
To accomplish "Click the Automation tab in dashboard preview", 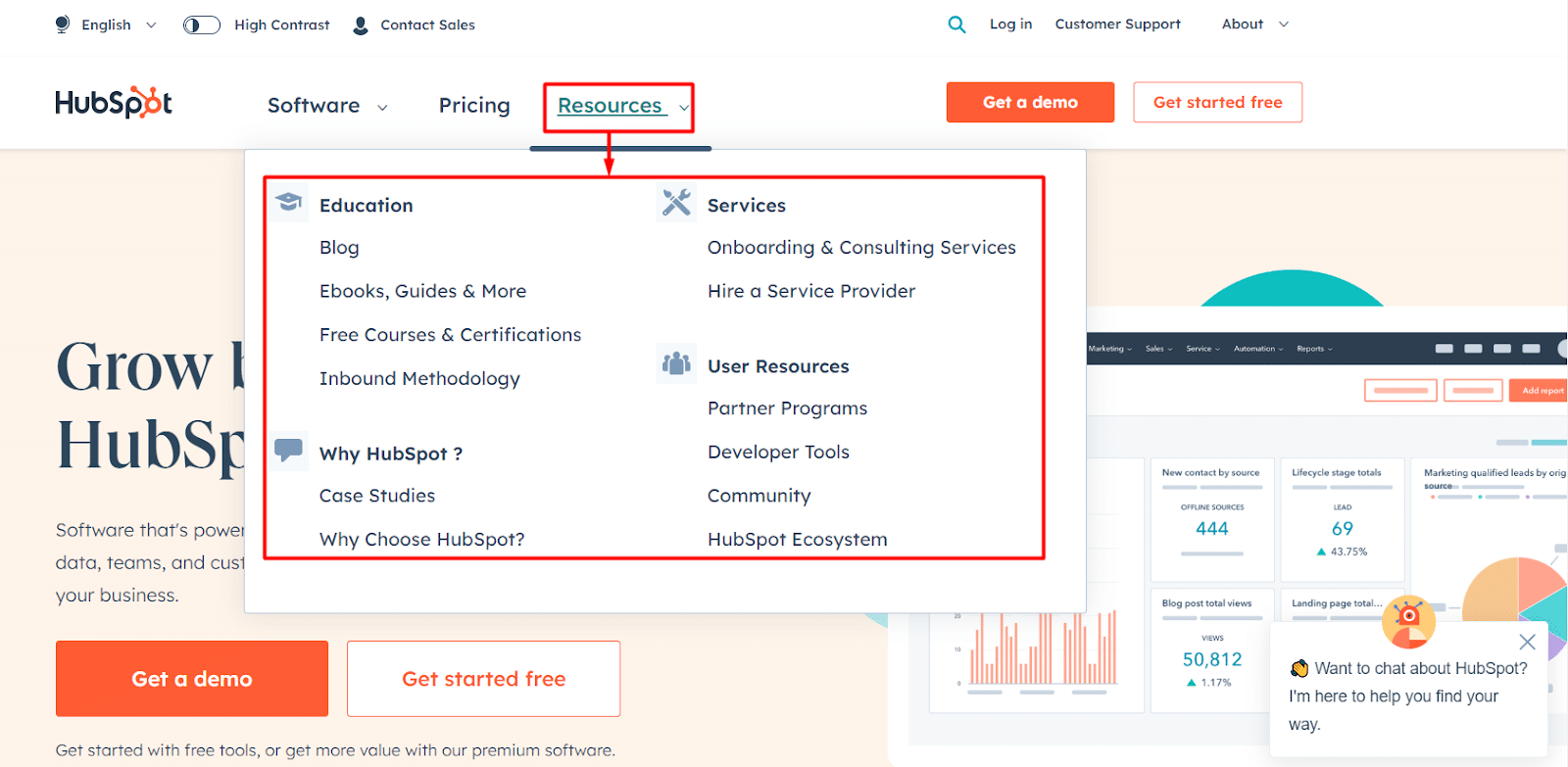I will pos(1258,349).
